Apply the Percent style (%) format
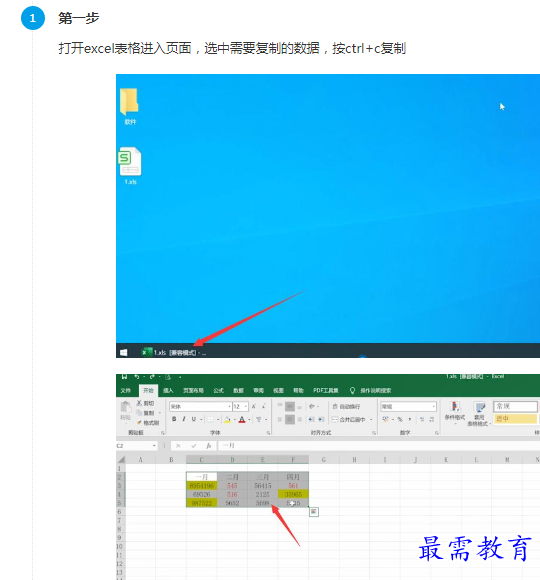Viewport: 540px width, 580px height. point(400,419)
